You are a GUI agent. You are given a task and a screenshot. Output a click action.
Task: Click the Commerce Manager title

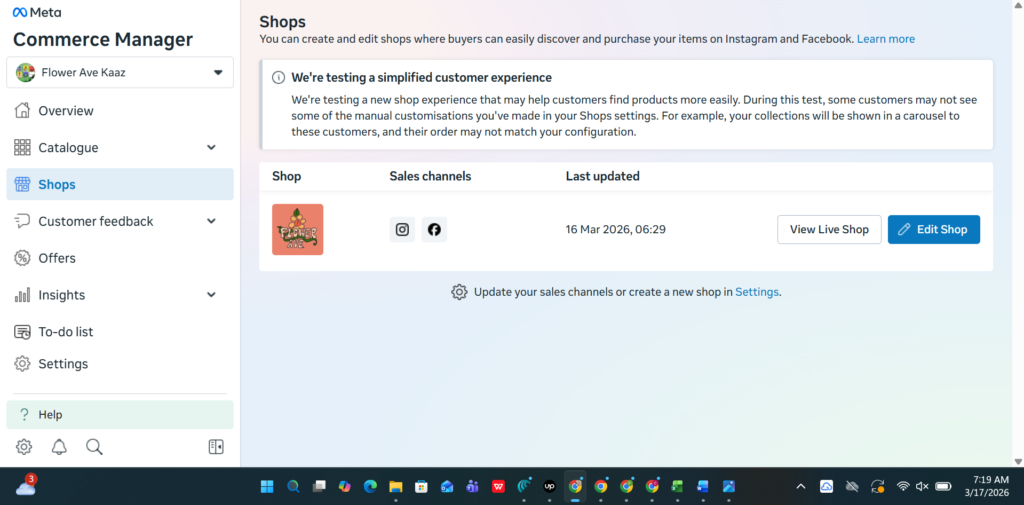coord(103,40)
